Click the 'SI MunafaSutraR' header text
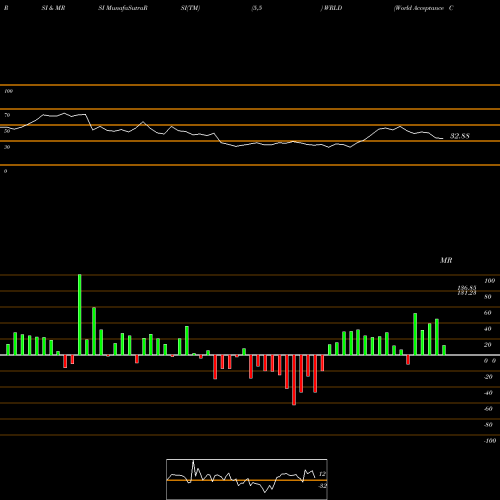The height and width of the screenshot is (500, 500). (123, 8)
